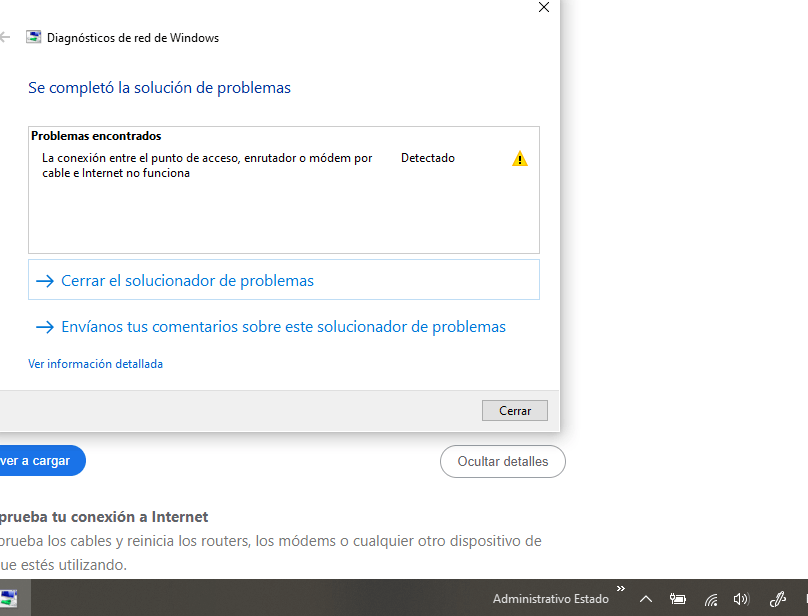808x616 pixels.
Task: Click the arrow icon beside "Envíanos tus comentarios"
Action: click(45, 327)
